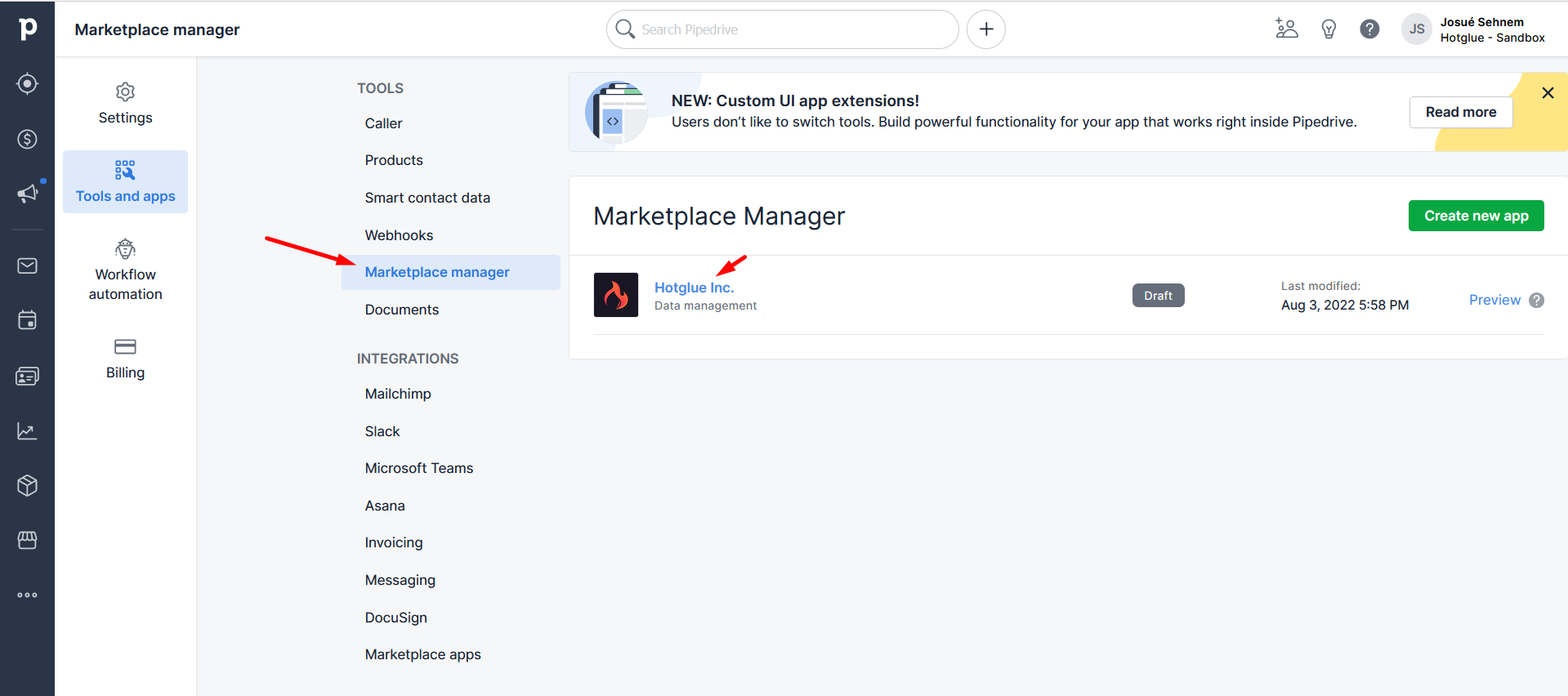This screenshot has width=1568, height=696.
Task: Open Activities calendar icon
Action: point(28,320)
